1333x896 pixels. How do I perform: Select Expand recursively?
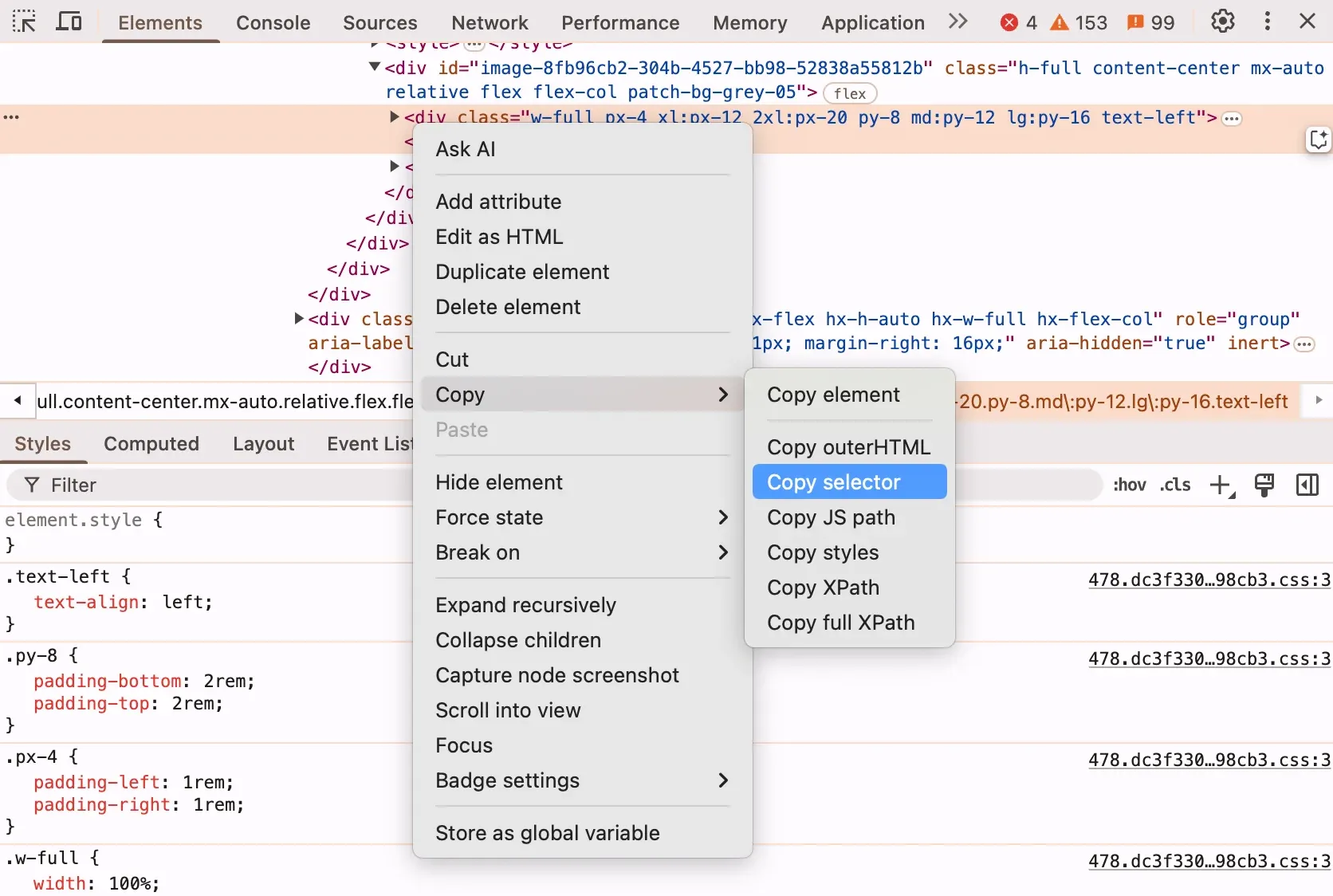point(583,605)
